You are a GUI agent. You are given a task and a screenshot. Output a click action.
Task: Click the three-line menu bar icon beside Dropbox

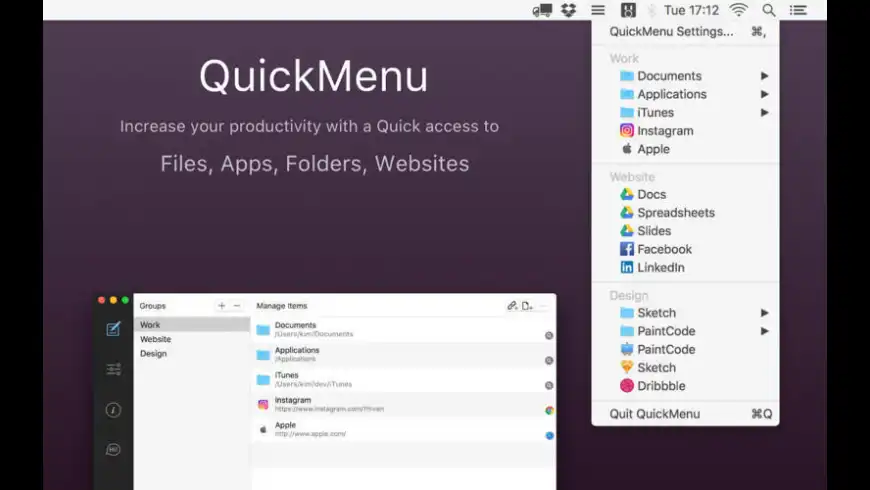(x=598, y=10)
